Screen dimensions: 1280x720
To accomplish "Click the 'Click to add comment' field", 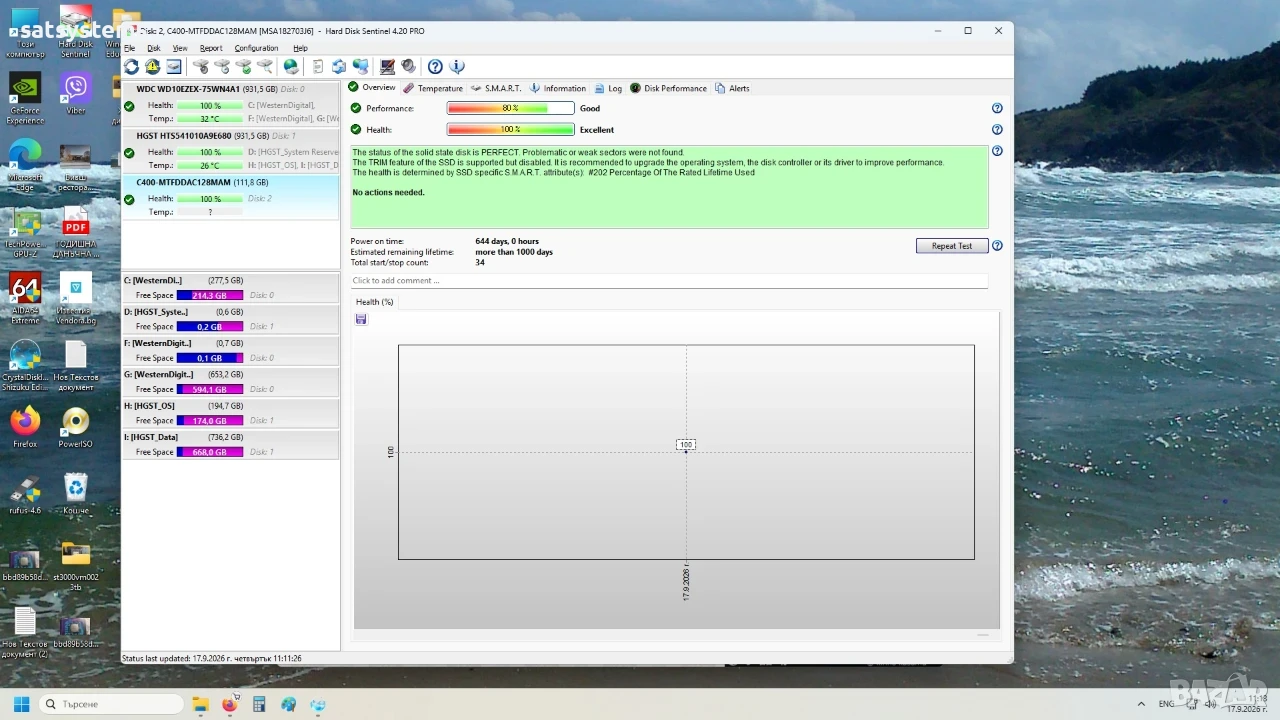I will (668, 281).
